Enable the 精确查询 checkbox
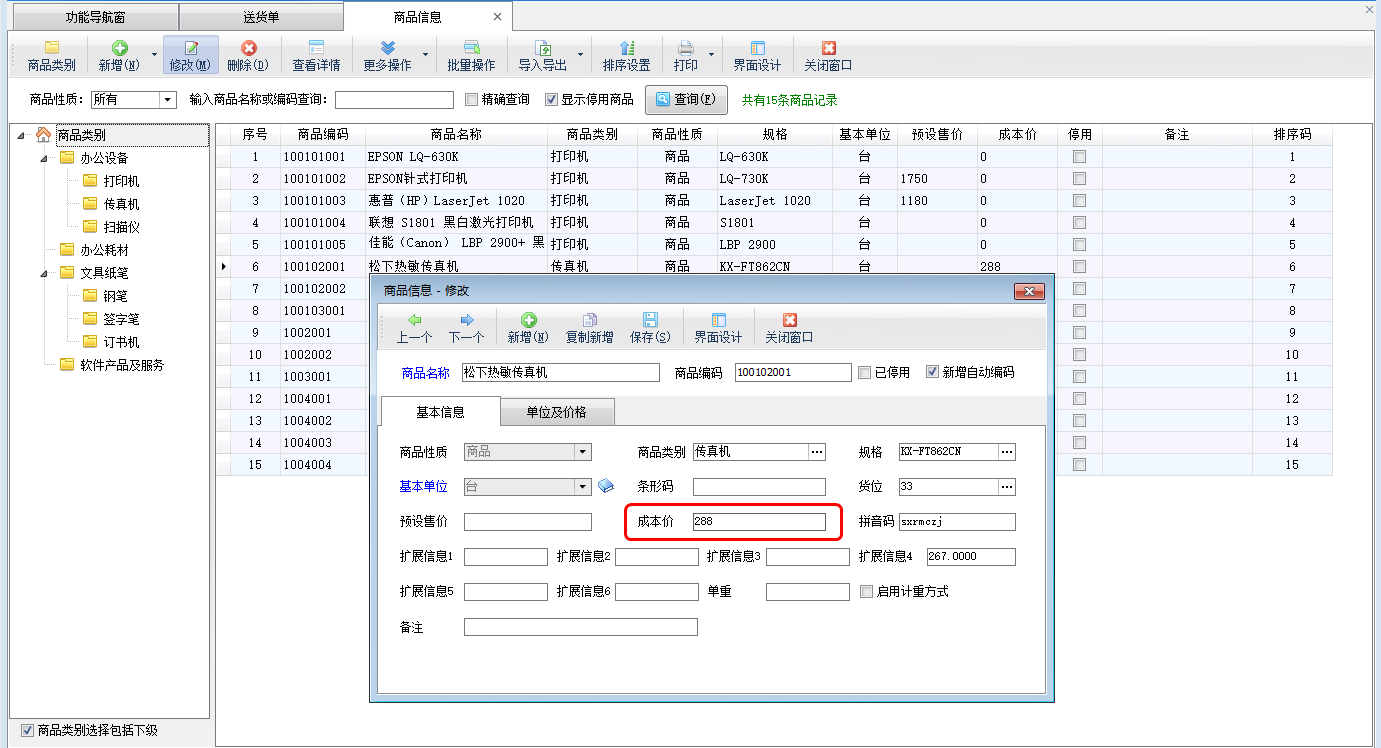 [473, 100]
